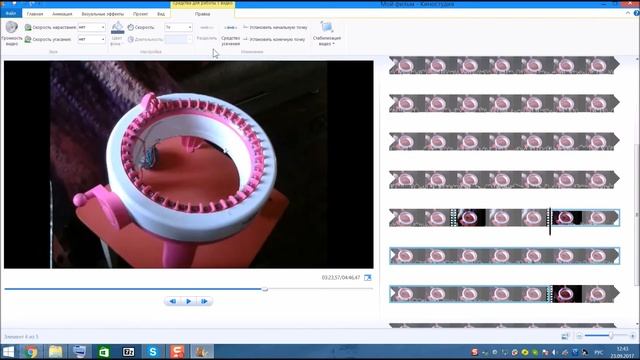Click the Разделить split button
640x360 pixels.
tap(207, 32)
